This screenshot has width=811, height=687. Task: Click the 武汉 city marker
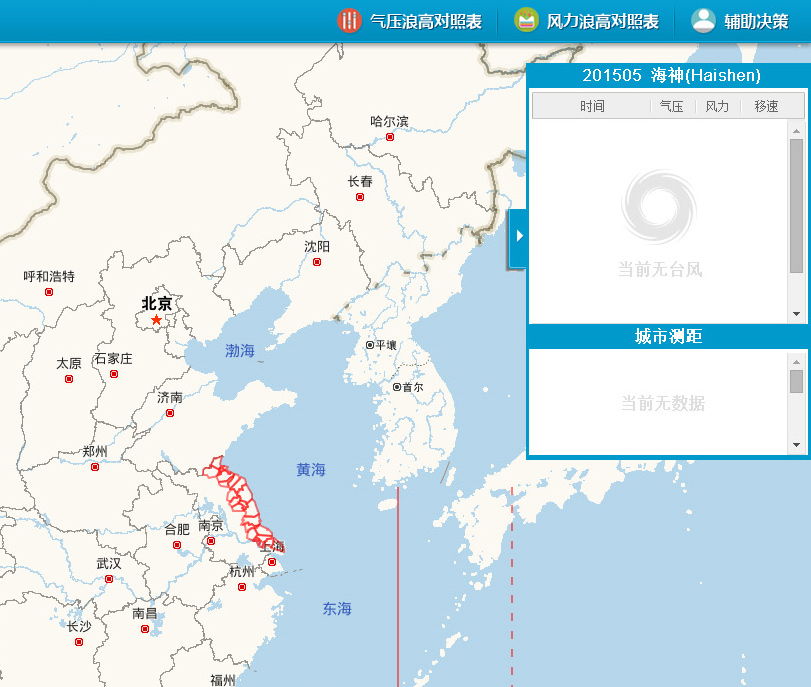point(109,579)
